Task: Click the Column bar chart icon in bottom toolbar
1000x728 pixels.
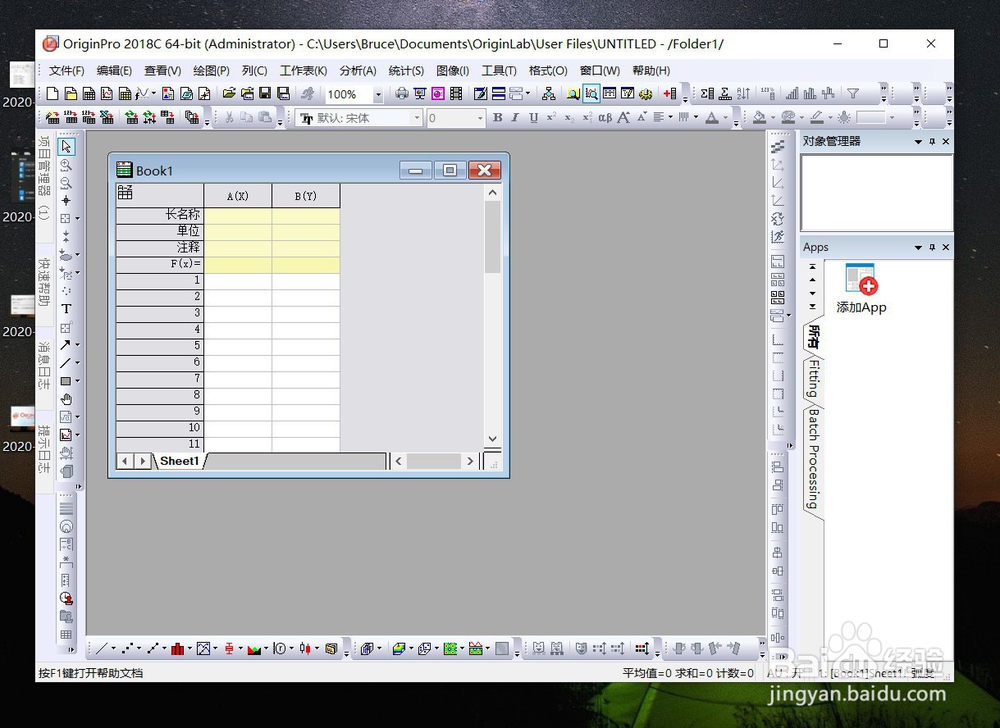Action: click(178, 649)
